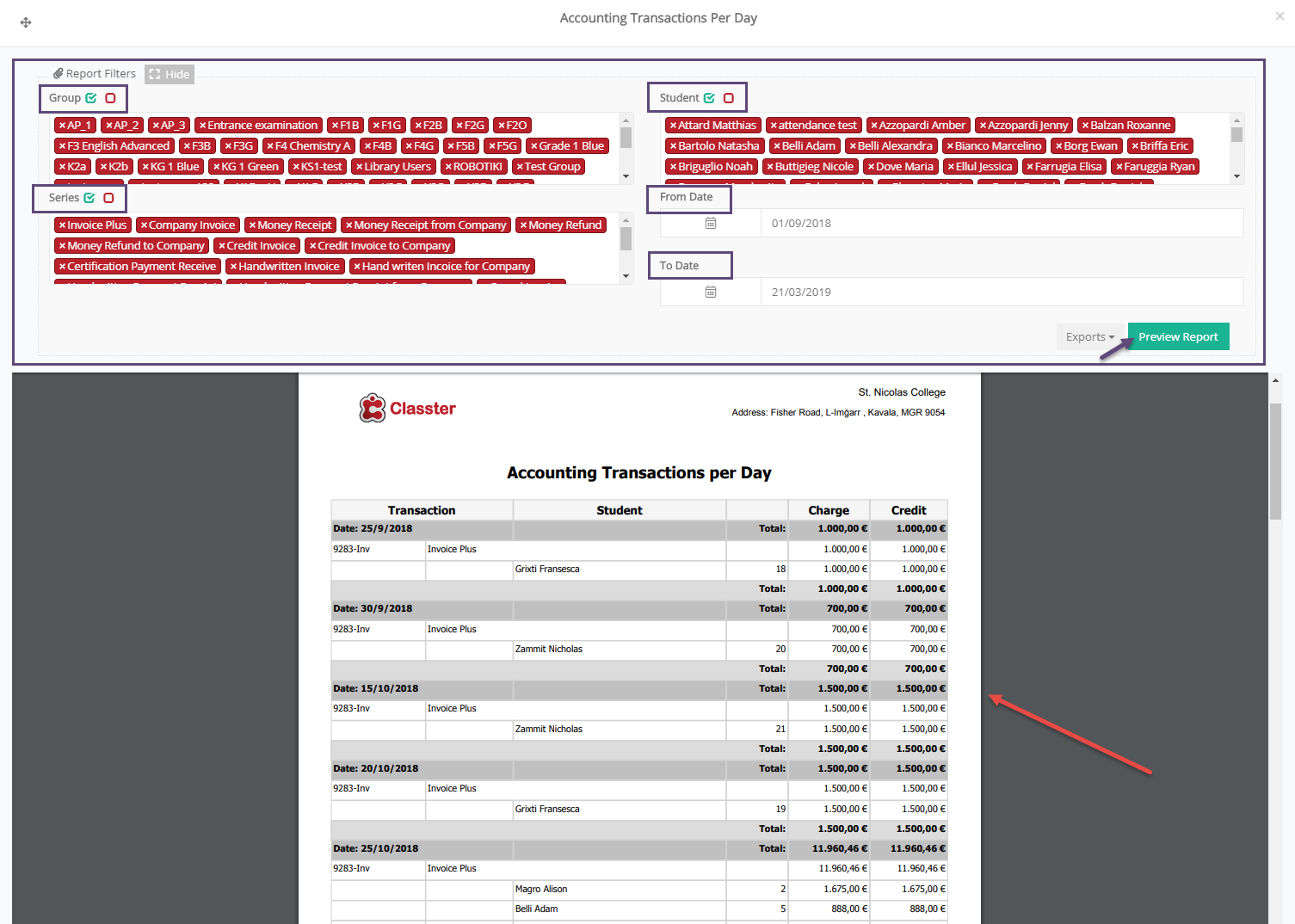Click the Money Refund to Company tag

tap(132, 246)
